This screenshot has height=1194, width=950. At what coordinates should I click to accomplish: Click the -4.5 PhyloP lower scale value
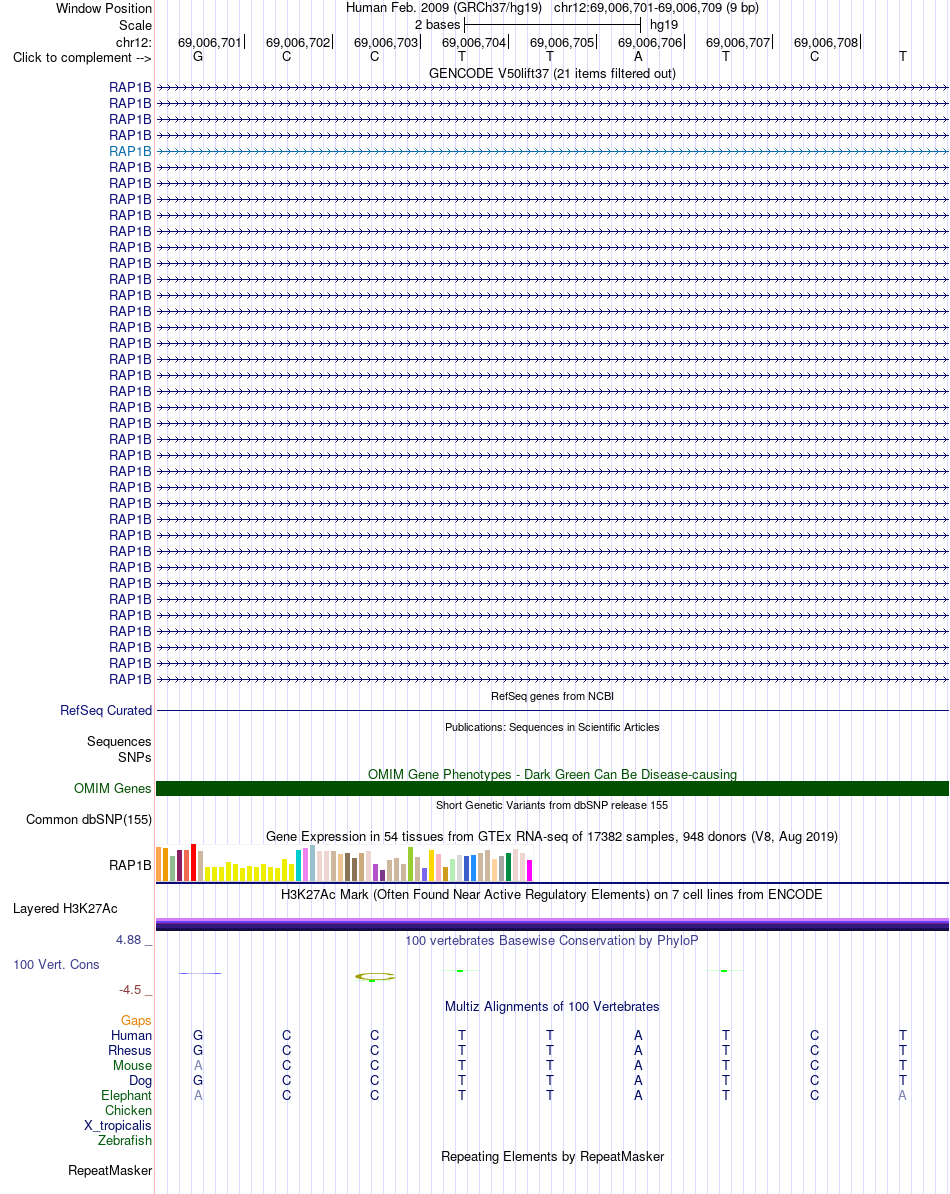pyautogui.click(x=130, y=991)
